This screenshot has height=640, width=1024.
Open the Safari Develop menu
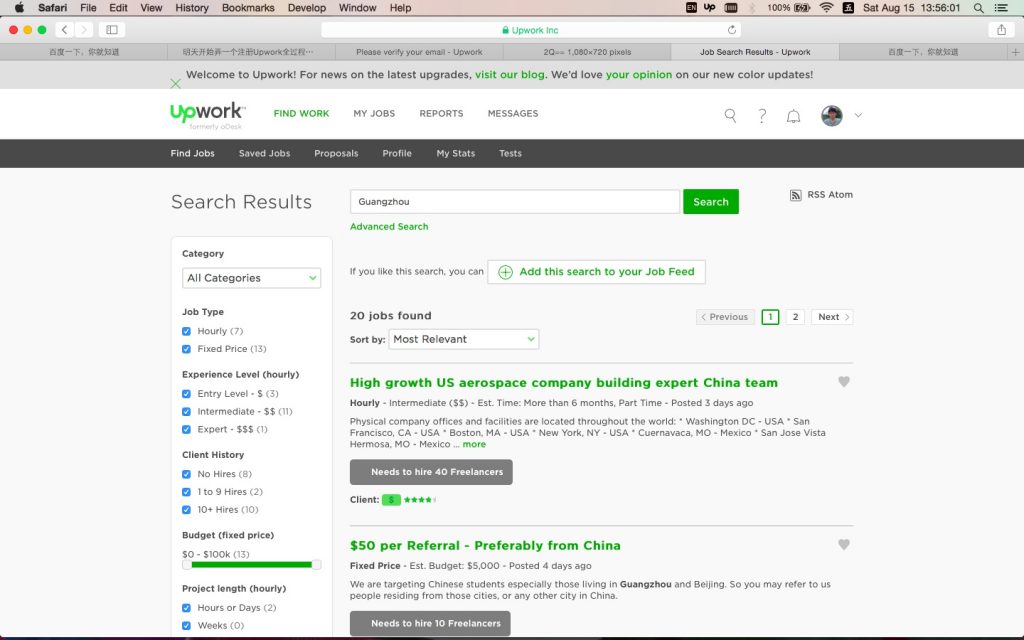(x=306, y=8)
